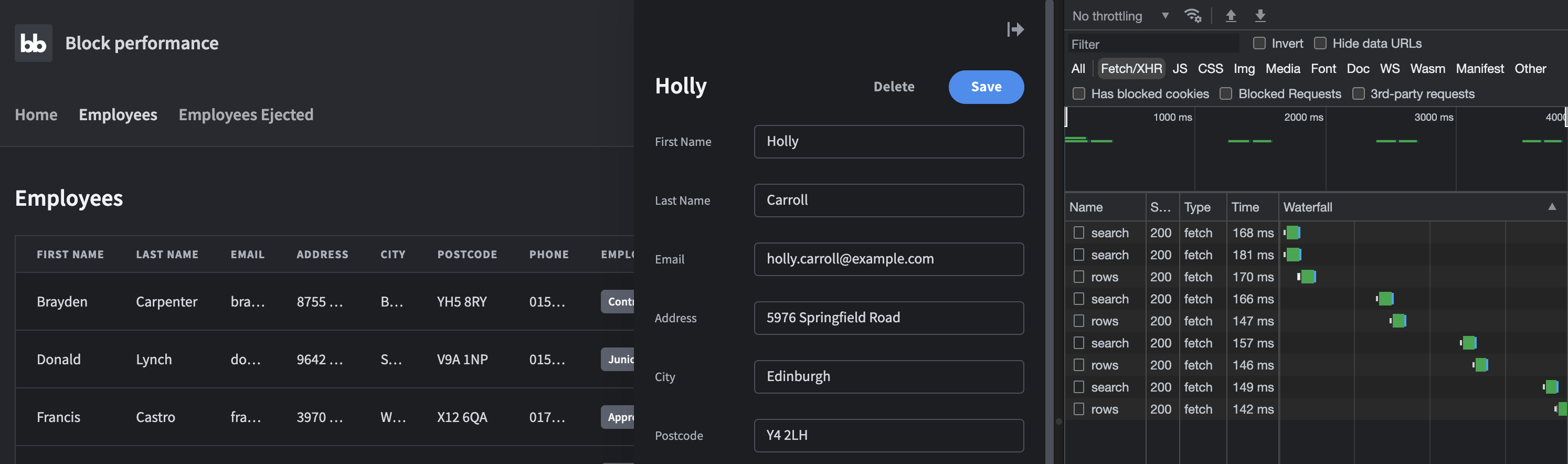Focus the Email input field

[889, 259]
